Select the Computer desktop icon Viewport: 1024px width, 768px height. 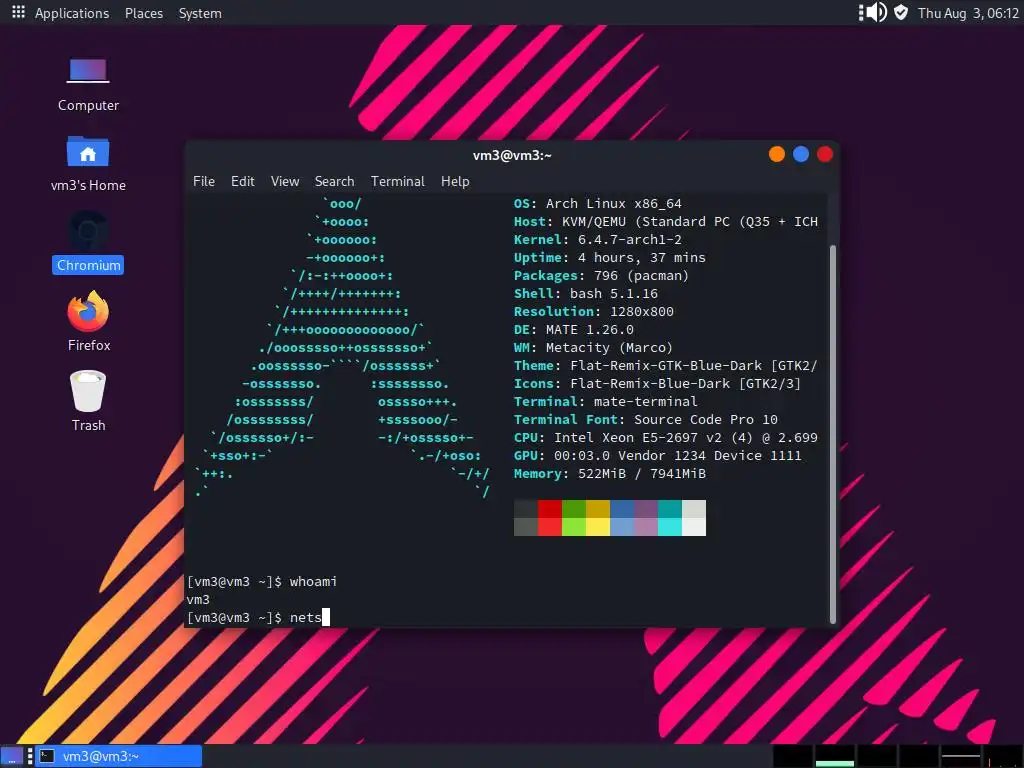[x=88, y=86]
